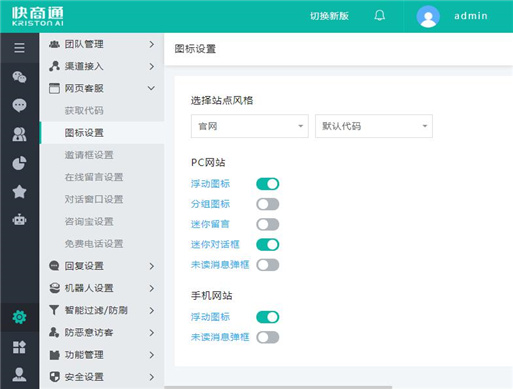Image resolution: width=513 pixels, height=389 pixels.
Task: Click the 安全设置 shield icon
Action: pyautogui.click(x=54, y=377)
